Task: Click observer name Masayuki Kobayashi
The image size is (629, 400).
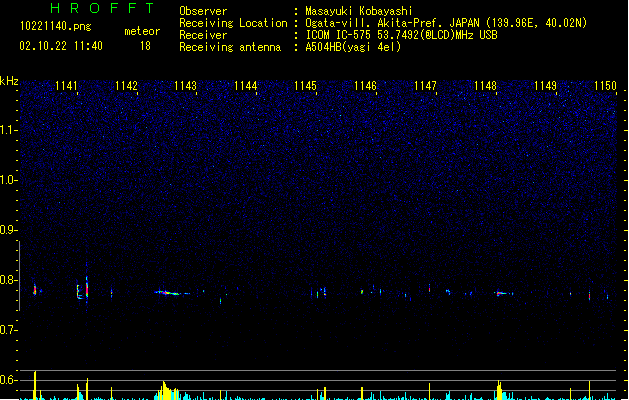Action: point(359,11)
